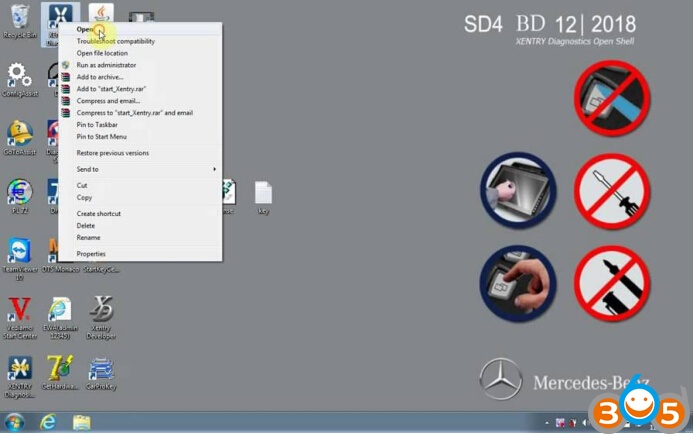
Task: Select the Vediamo Start Center shortcut
Action: 20,318
